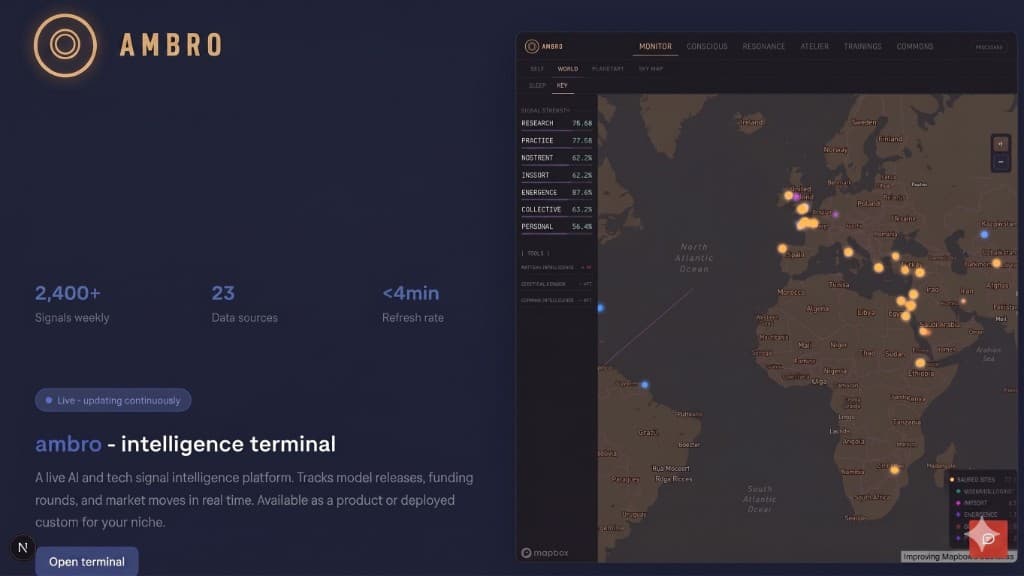
Task: Click the ambro heading link text
Action: click(x=69, y=444)
